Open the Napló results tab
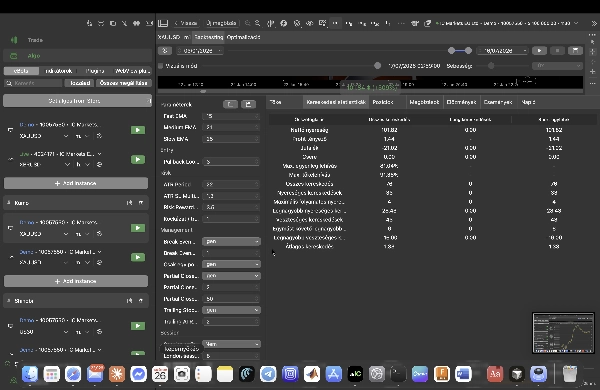This screenshot has width=600, height=390. 528,102
